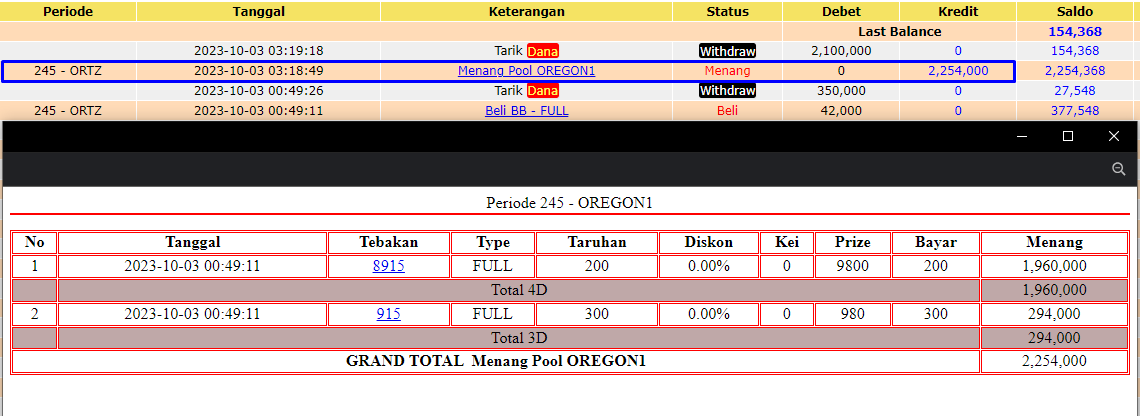Click the Keterangan column header
Screen dimensions: 1140x416
click(x=526, y=12)
